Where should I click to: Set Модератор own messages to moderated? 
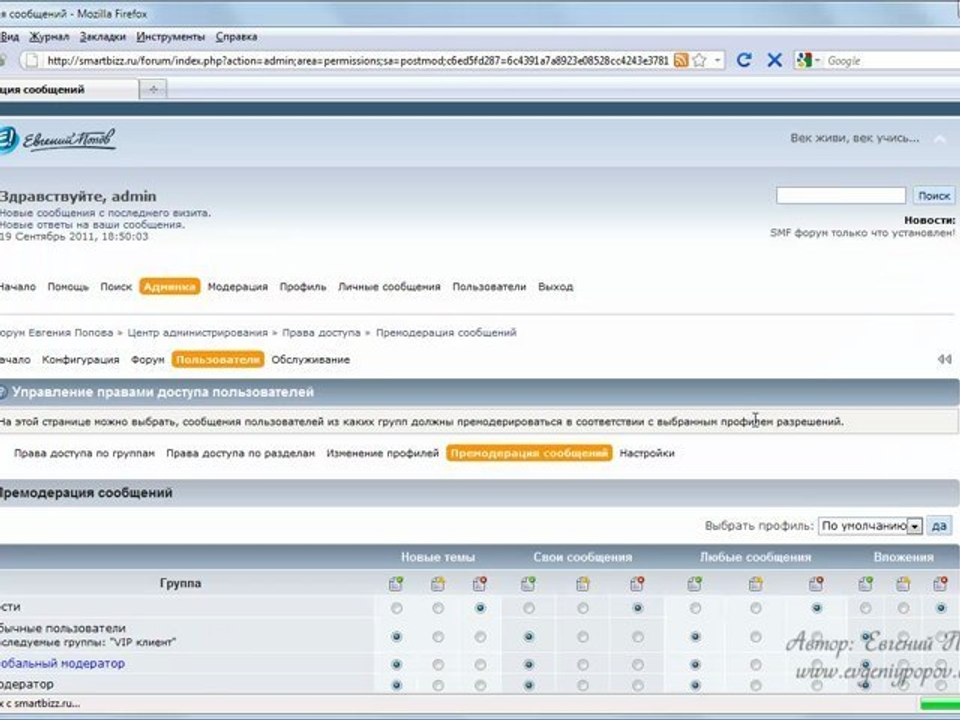pyautogui.click(x=582, y=685)
